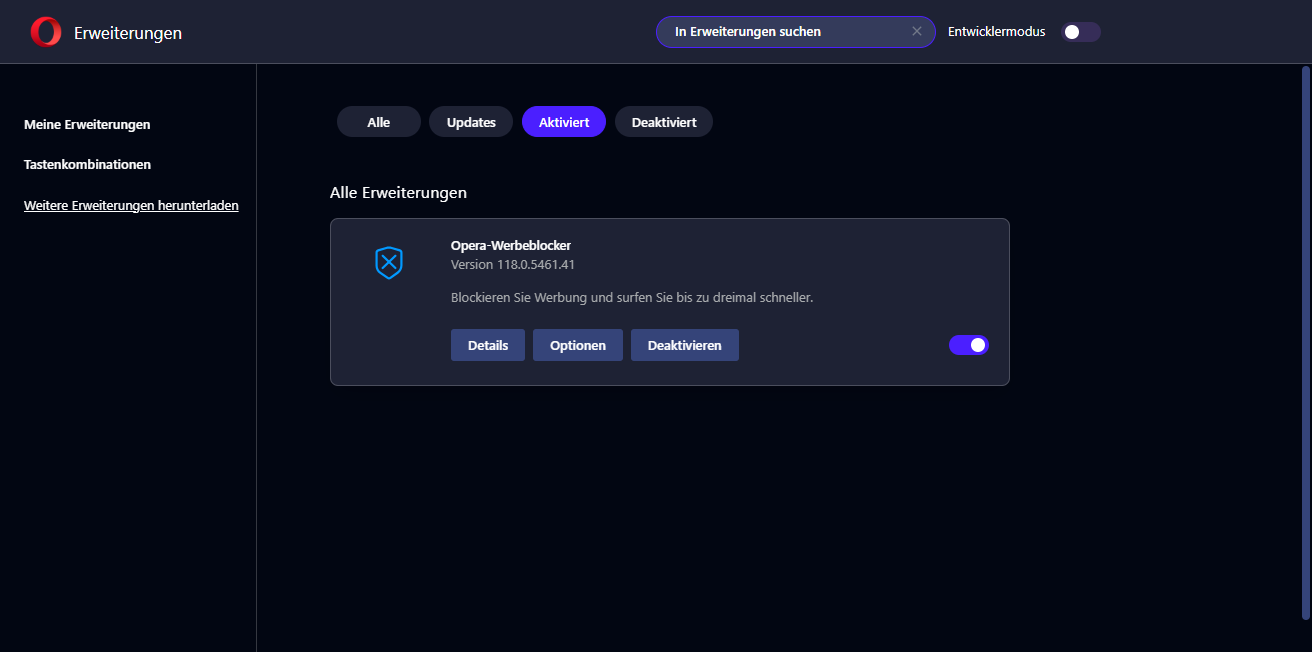Open Meine Erweiterungen in the sidebar
Screen dimensions: 1312x652
(87, 125)
